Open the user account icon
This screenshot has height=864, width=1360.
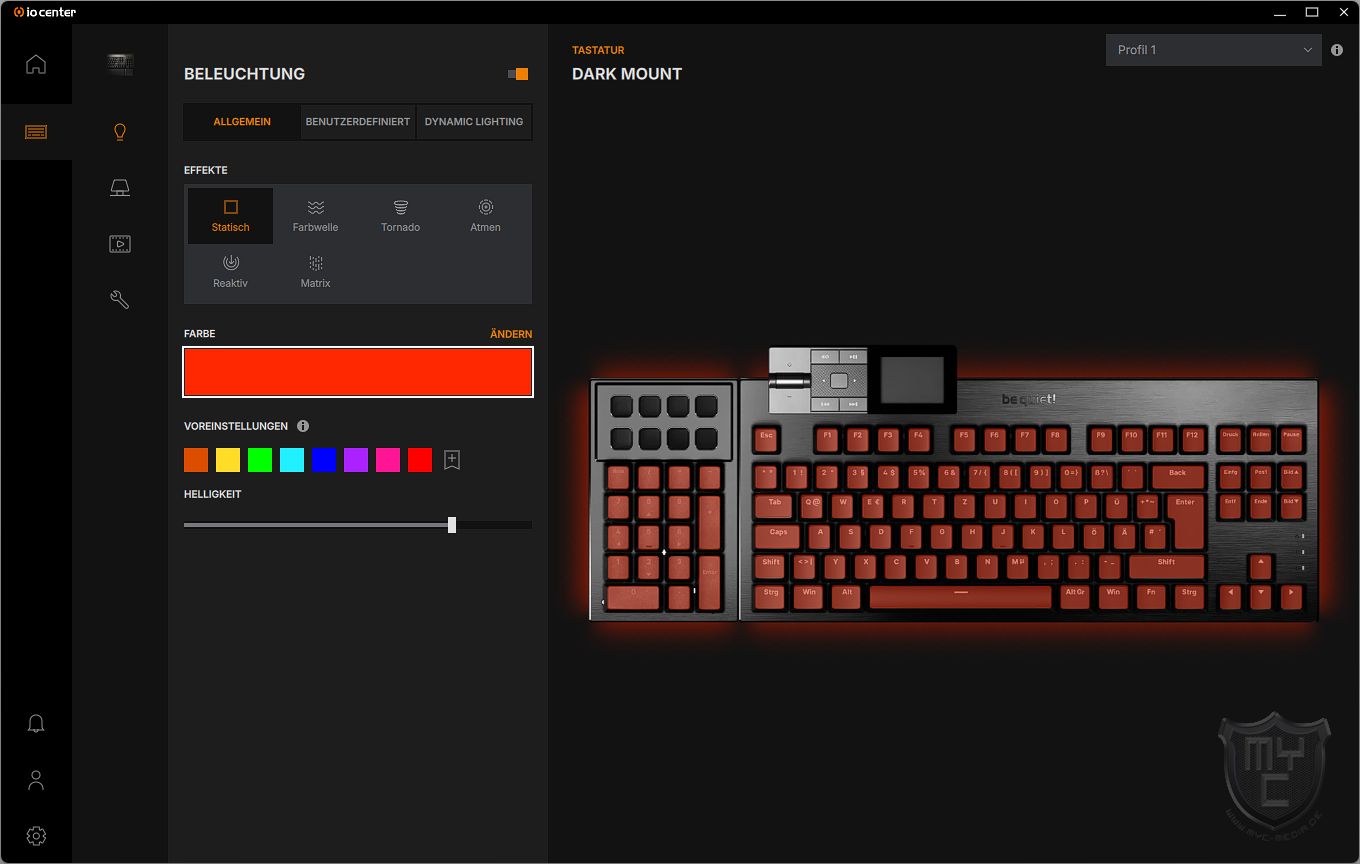coord(36,780)
